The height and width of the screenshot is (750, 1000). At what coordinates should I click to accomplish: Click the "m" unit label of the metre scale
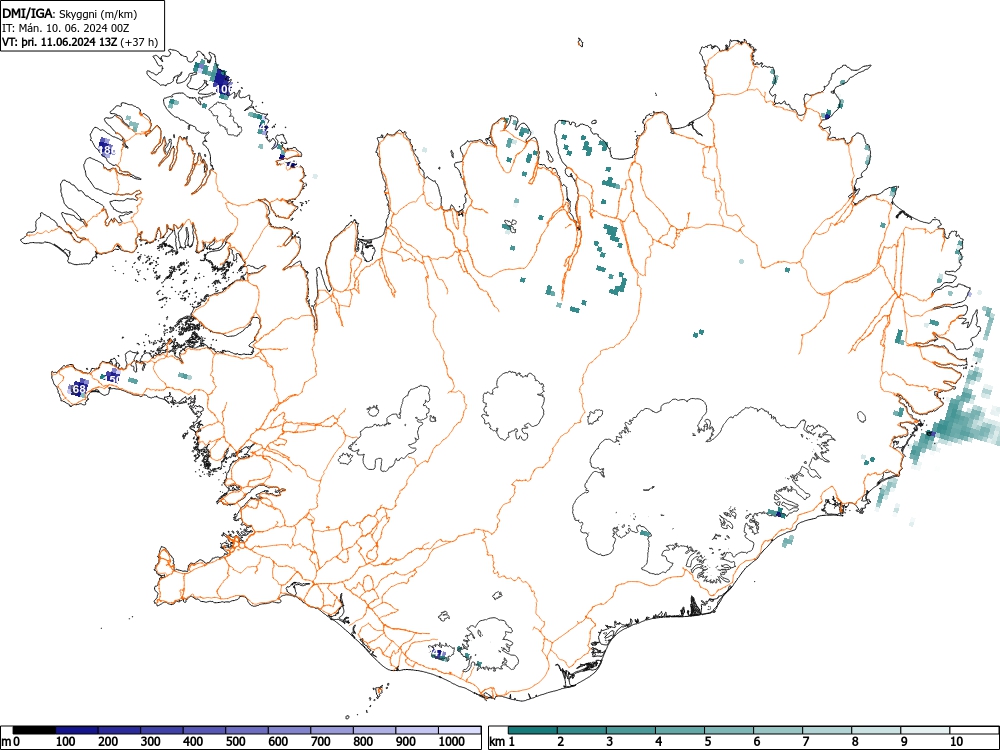coord(6,742)
